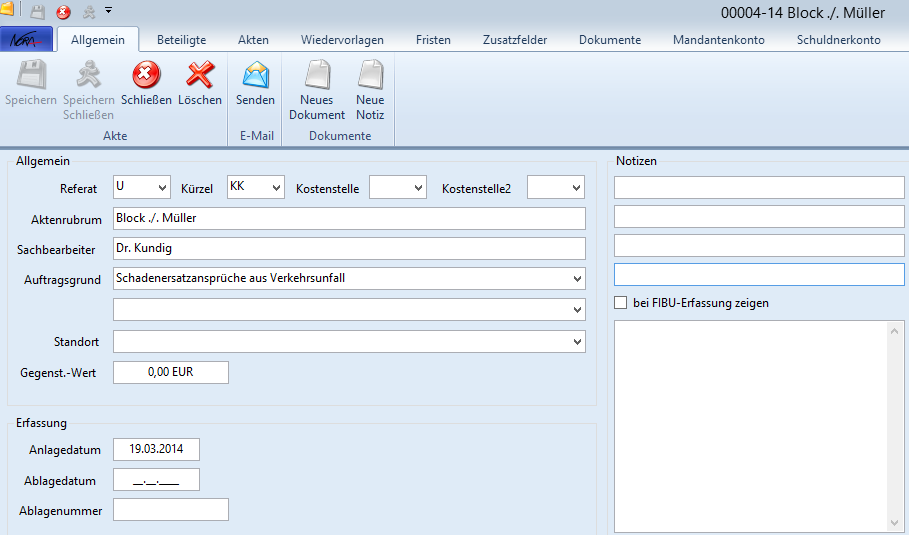Switch to the Beteiligte tab

click(181, 40)
